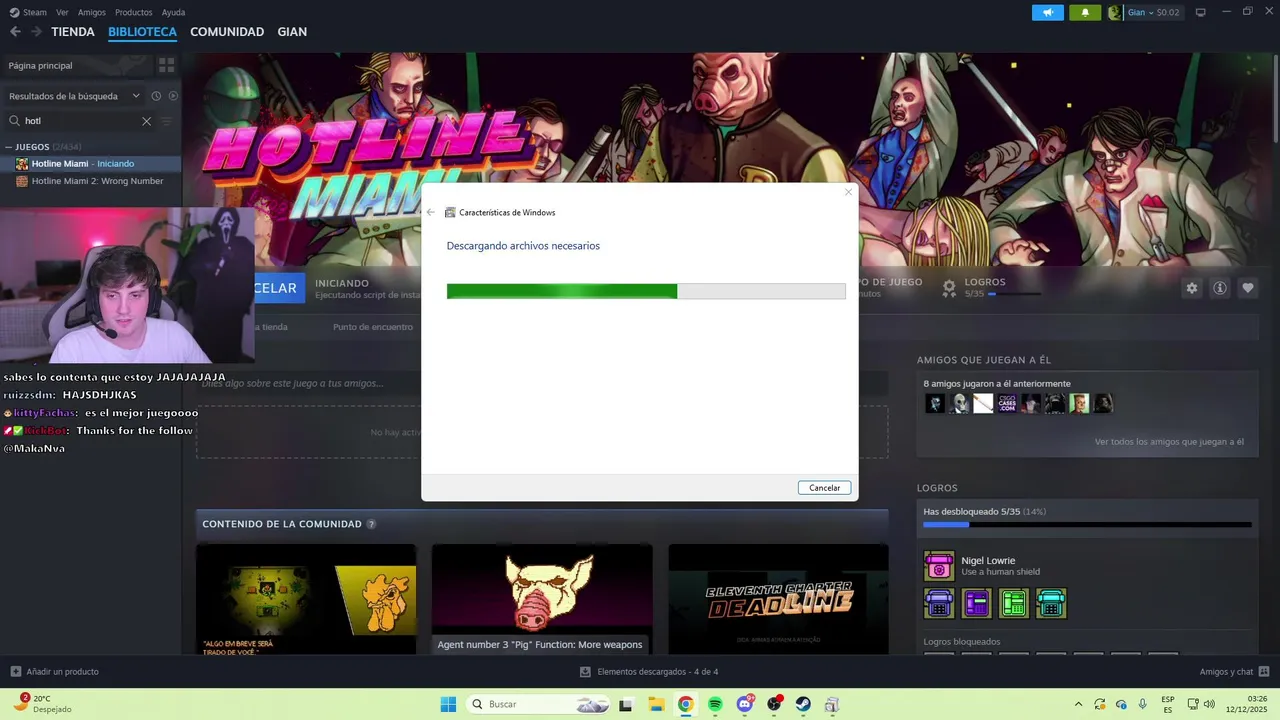Click the LOGROS progress indicator under banner
Screen dimensions: 1280x720
[992, 288]
